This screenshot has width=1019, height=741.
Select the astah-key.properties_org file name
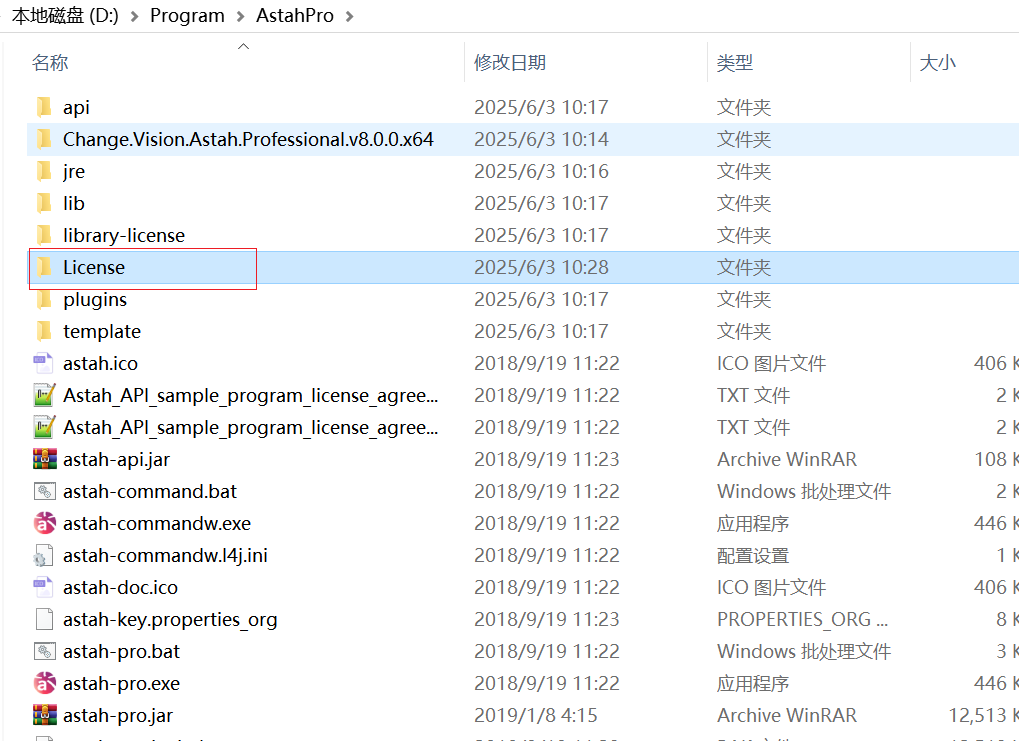click(x=170, y=619)
